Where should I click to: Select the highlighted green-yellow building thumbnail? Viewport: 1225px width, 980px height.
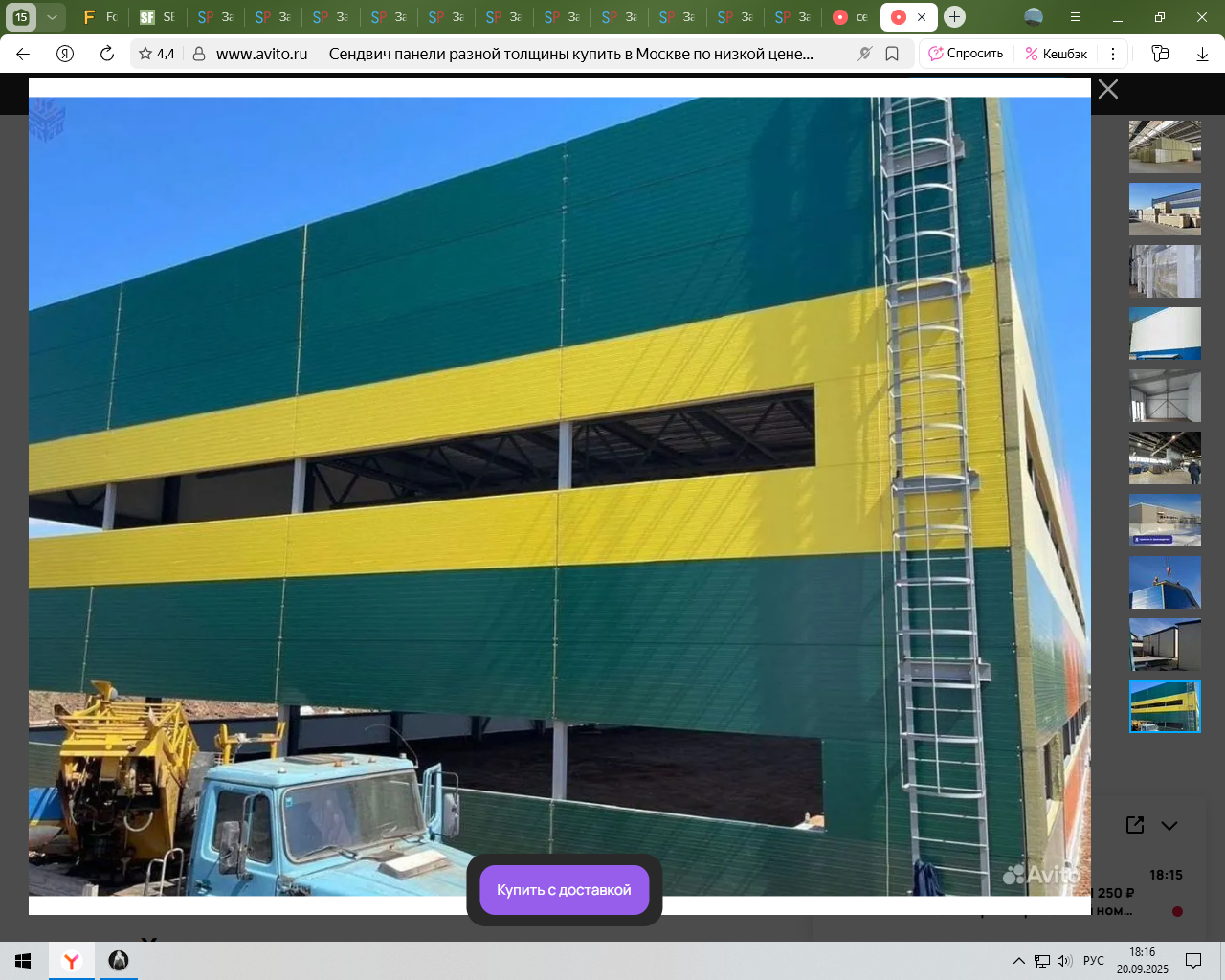point(1165,706)
